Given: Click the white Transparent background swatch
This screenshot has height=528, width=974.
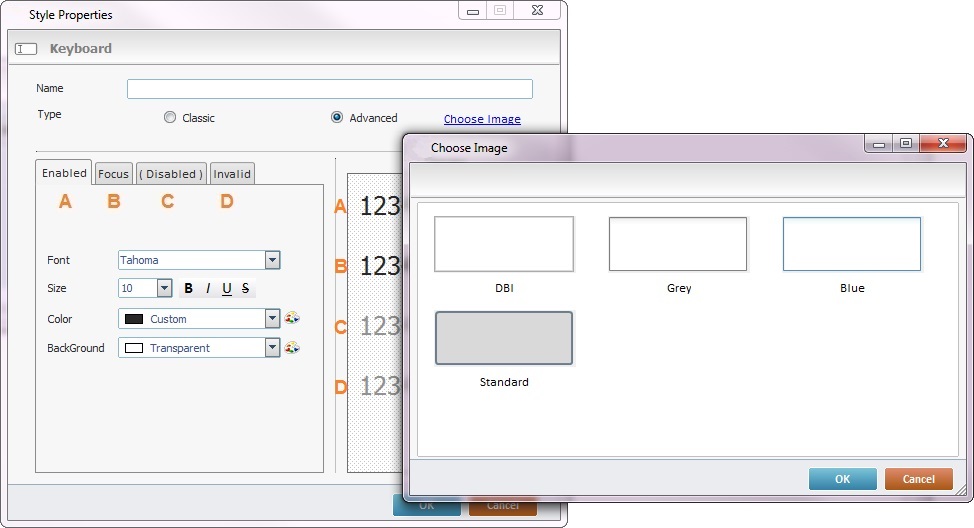Looking at the screenshot, I should (134, 348).
